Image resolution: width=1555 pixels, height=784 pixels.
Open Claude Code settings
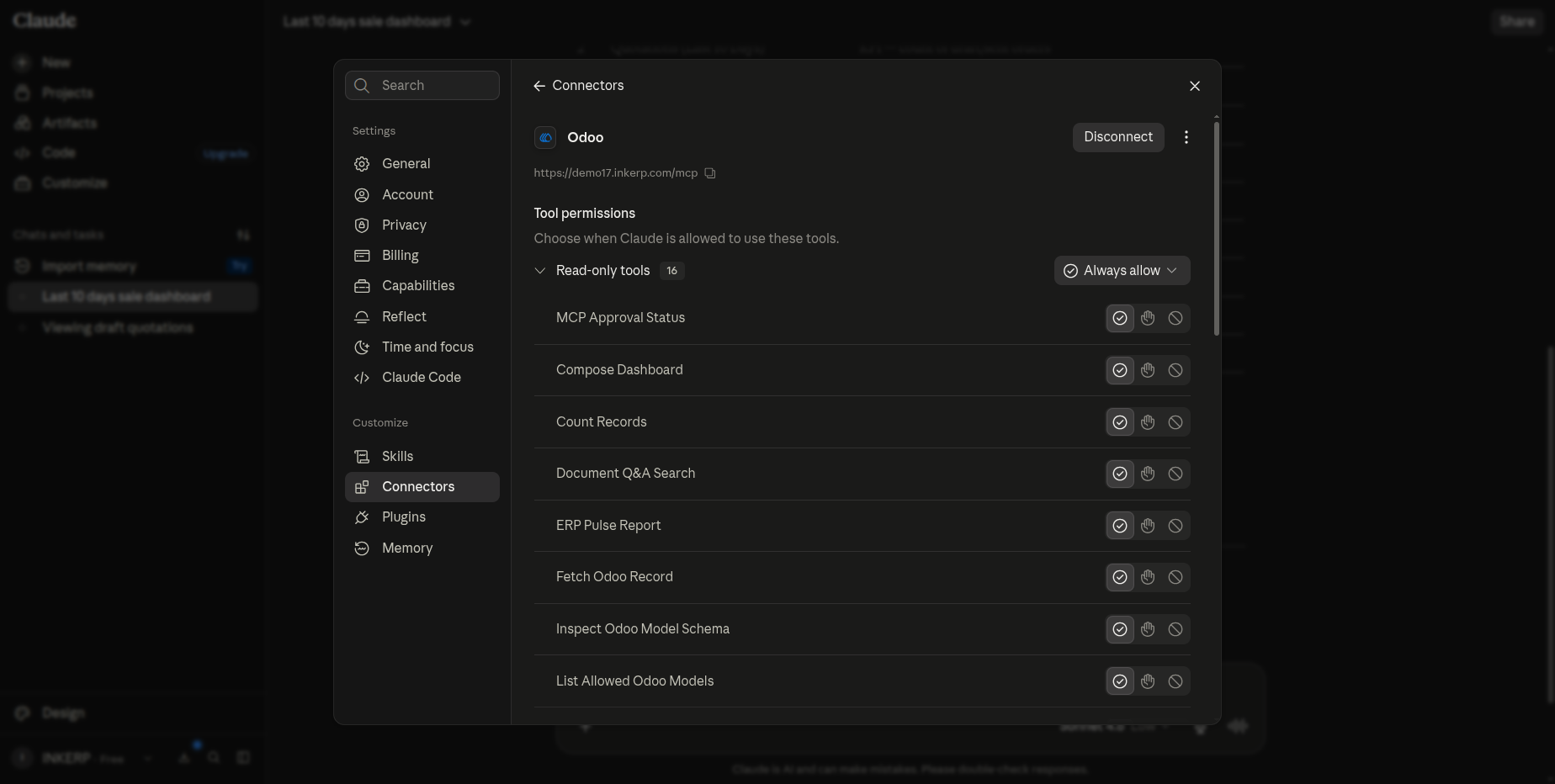(422, 378)
